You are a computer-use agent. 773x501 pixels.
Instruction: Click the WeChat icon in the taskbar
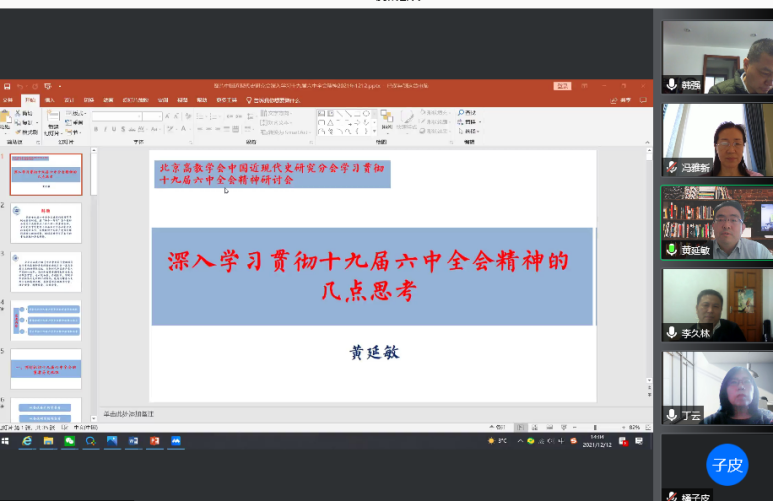69,441
